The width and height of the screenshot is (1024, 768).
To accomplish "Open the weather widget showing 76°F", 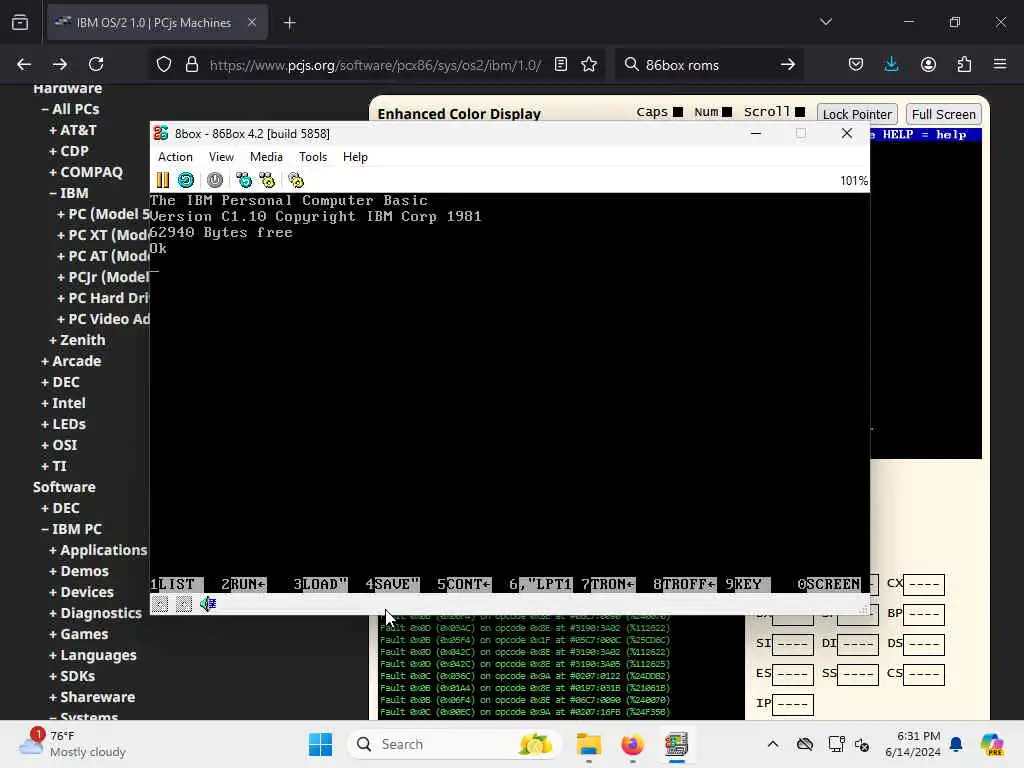I will pyautogui.click(x=72, y=744).
